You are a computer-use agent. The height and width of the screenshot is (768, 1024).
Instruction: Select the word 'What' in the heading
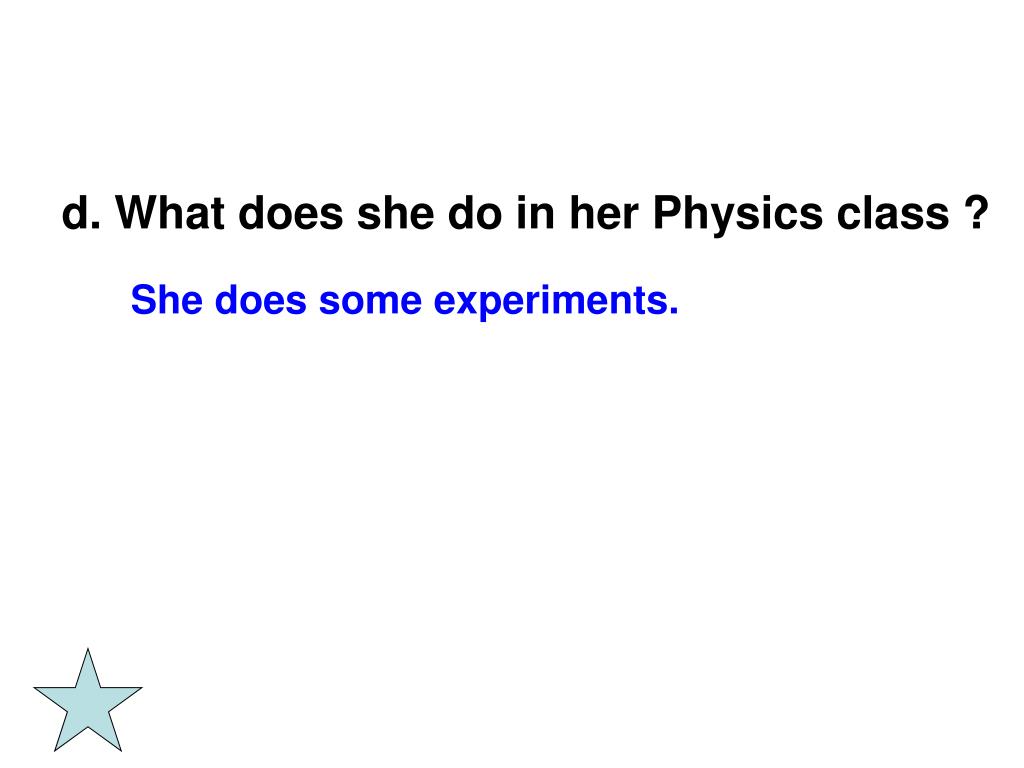click(170, 213)
